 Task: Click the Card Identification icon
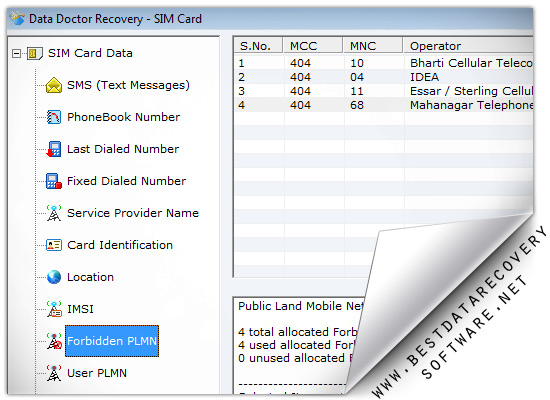54,245
